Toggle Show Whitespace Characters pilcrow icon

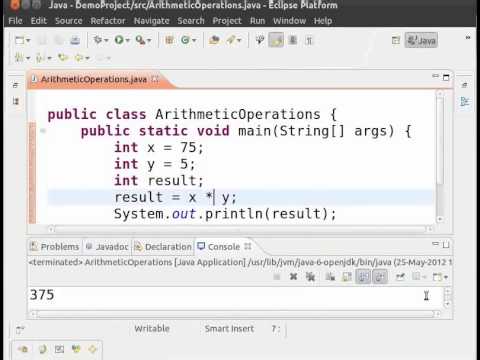tap(309, 41)
